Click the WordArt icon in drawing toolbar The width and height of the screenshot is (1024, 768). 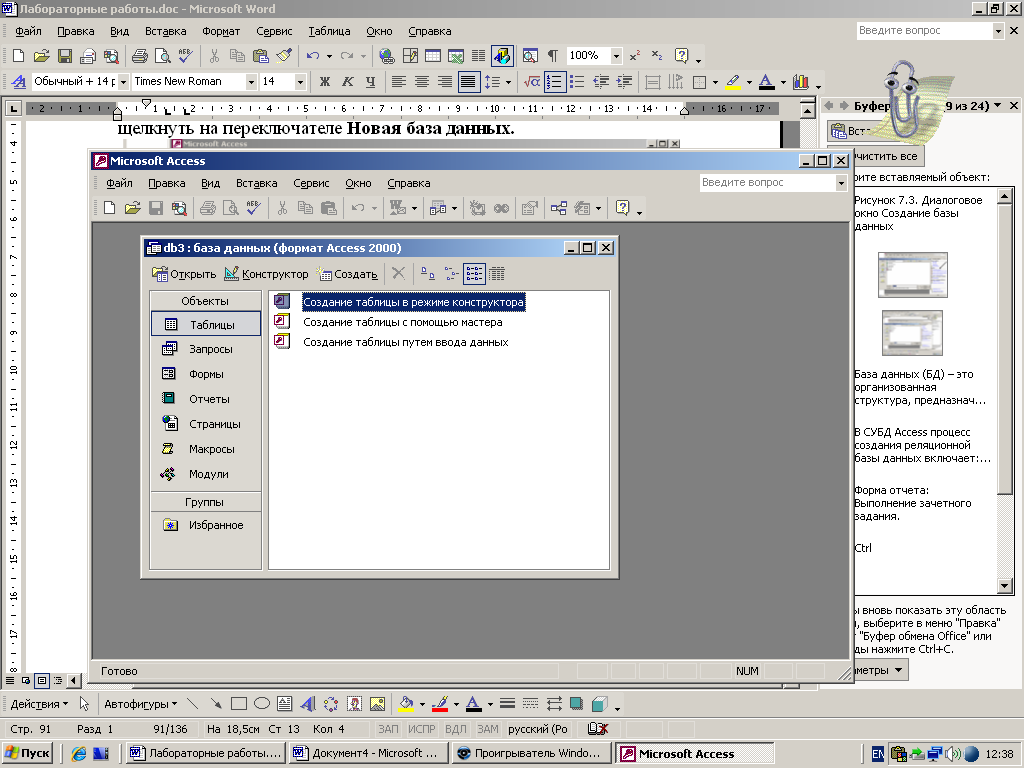pos(307,704)
